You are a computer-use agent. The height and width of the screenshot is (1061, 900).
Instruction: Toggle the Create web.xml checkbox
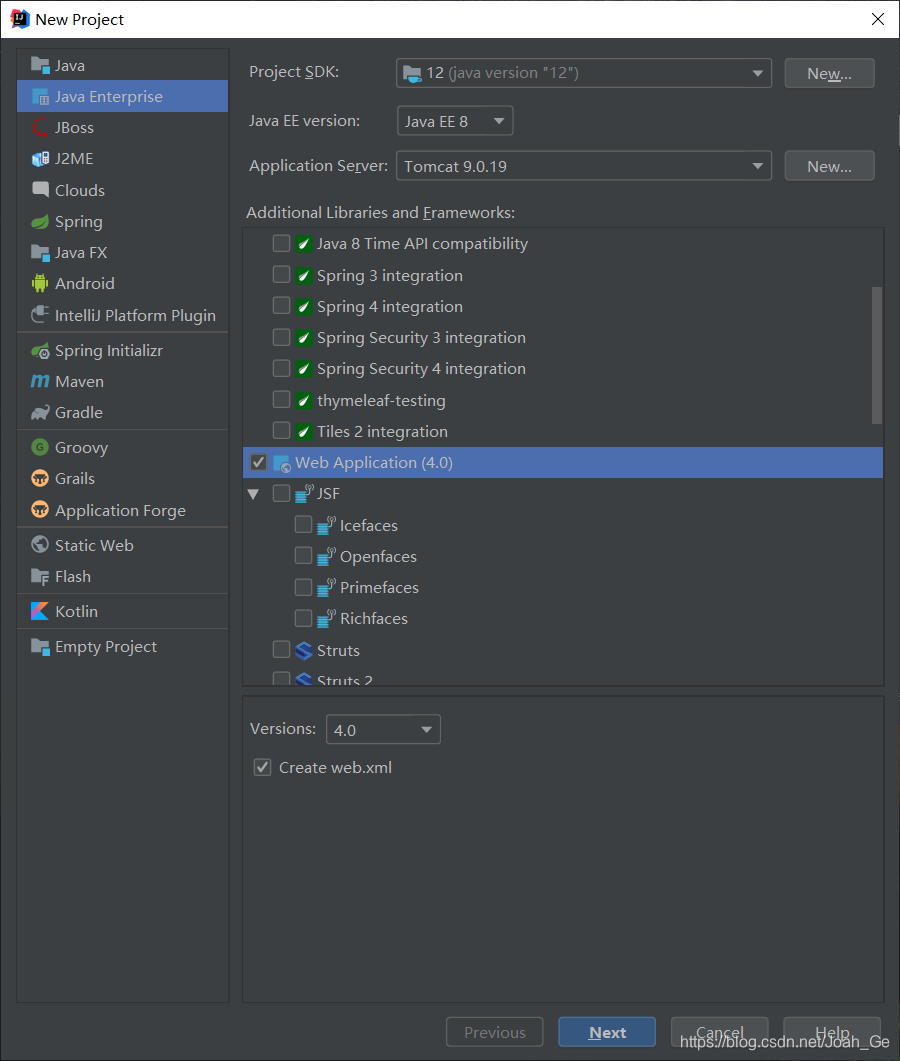[x=263, y=767]
